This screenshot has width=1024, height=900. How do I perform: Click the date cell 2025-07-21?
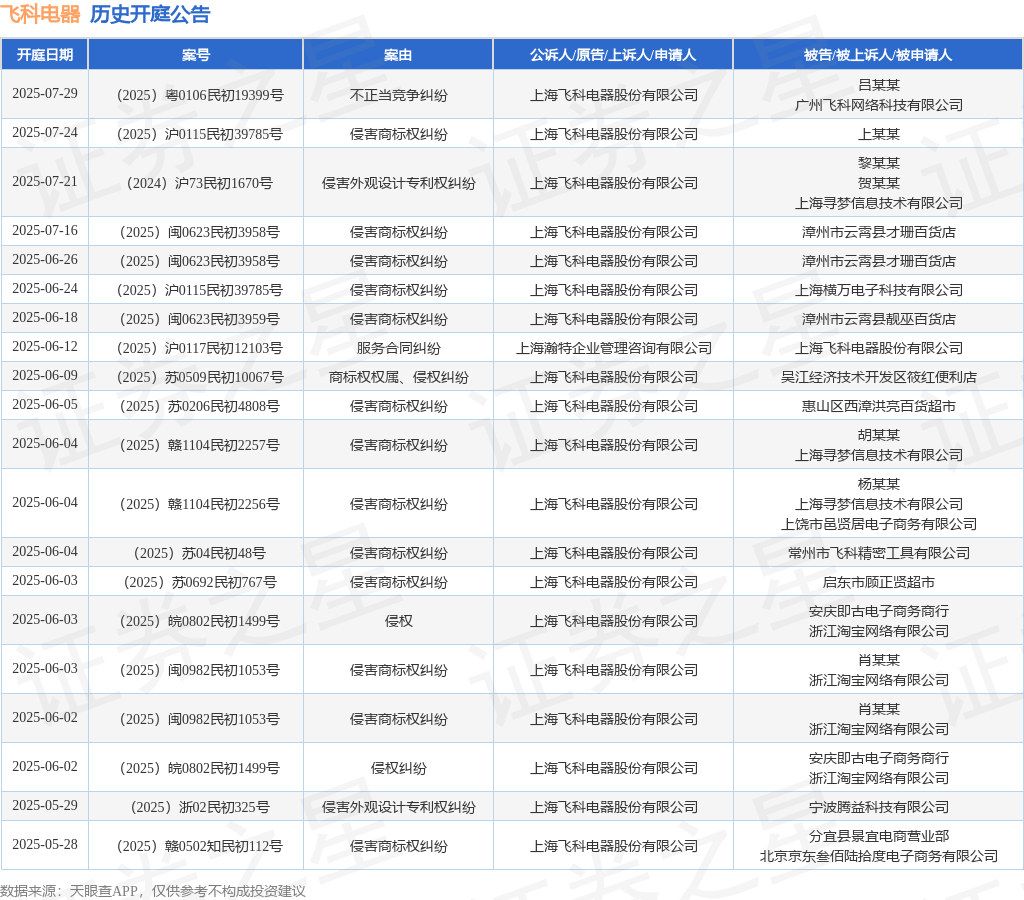pos(44,182)
